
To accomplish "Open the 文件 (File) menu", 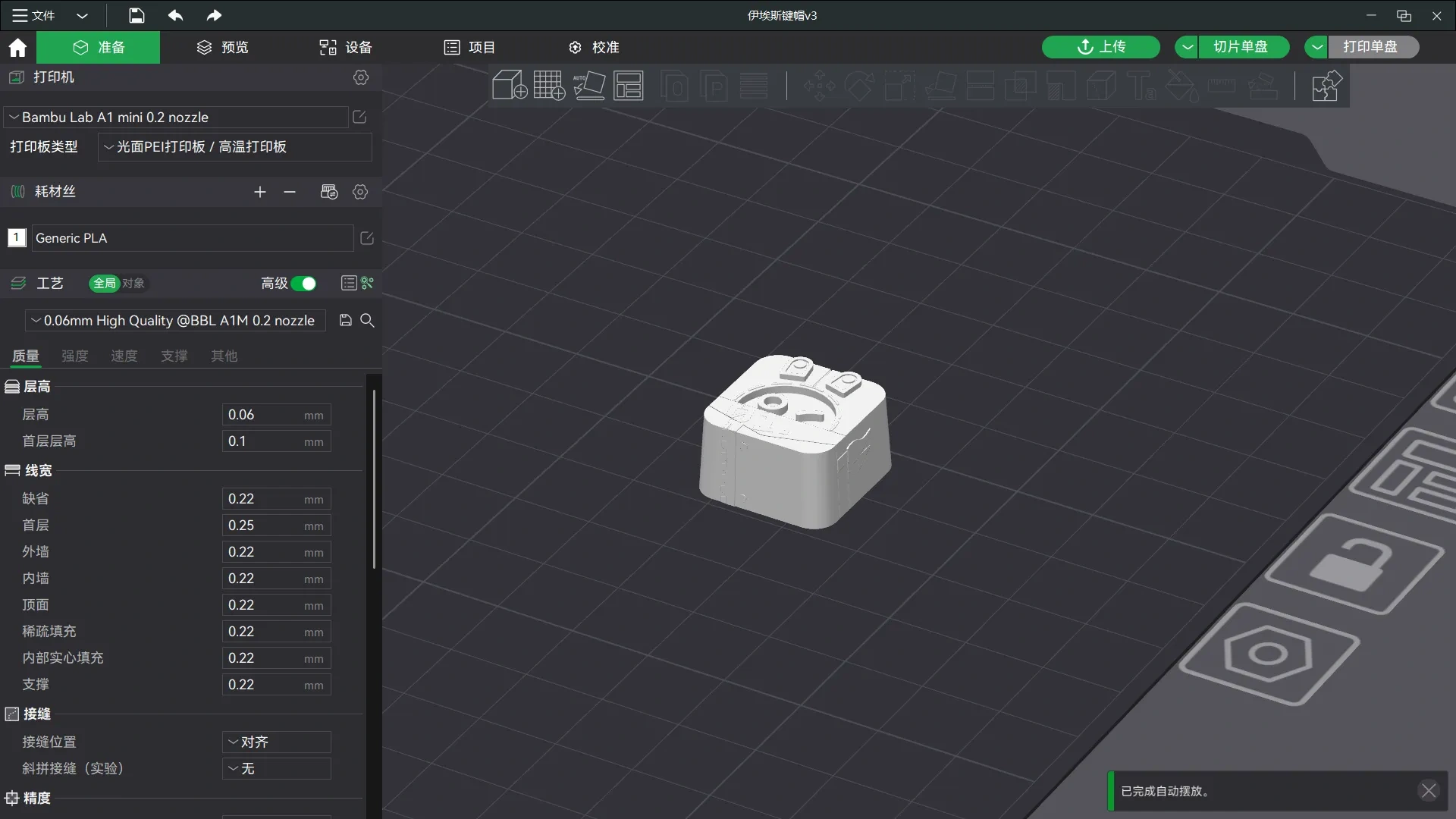I will click(x=34, y=15).
